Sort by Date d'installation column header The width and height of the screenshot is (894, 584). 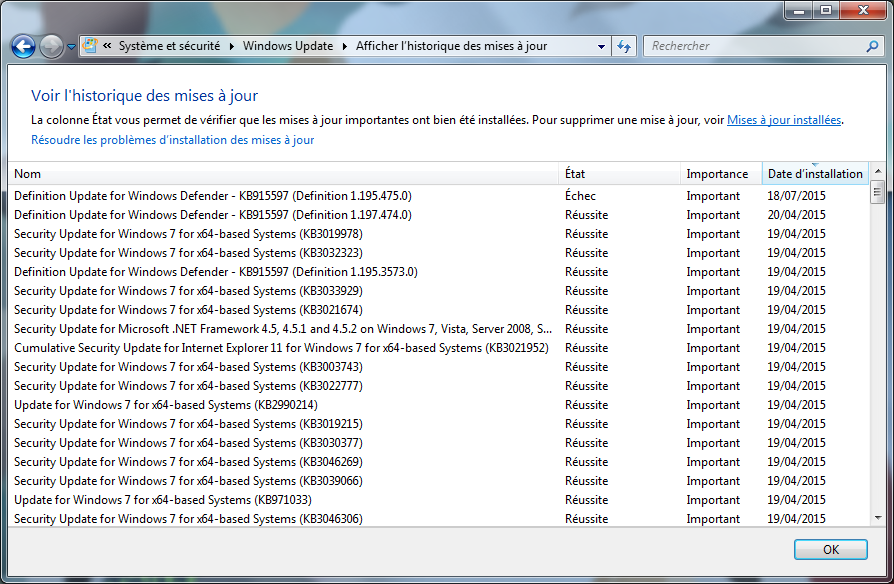pos(815,173)
